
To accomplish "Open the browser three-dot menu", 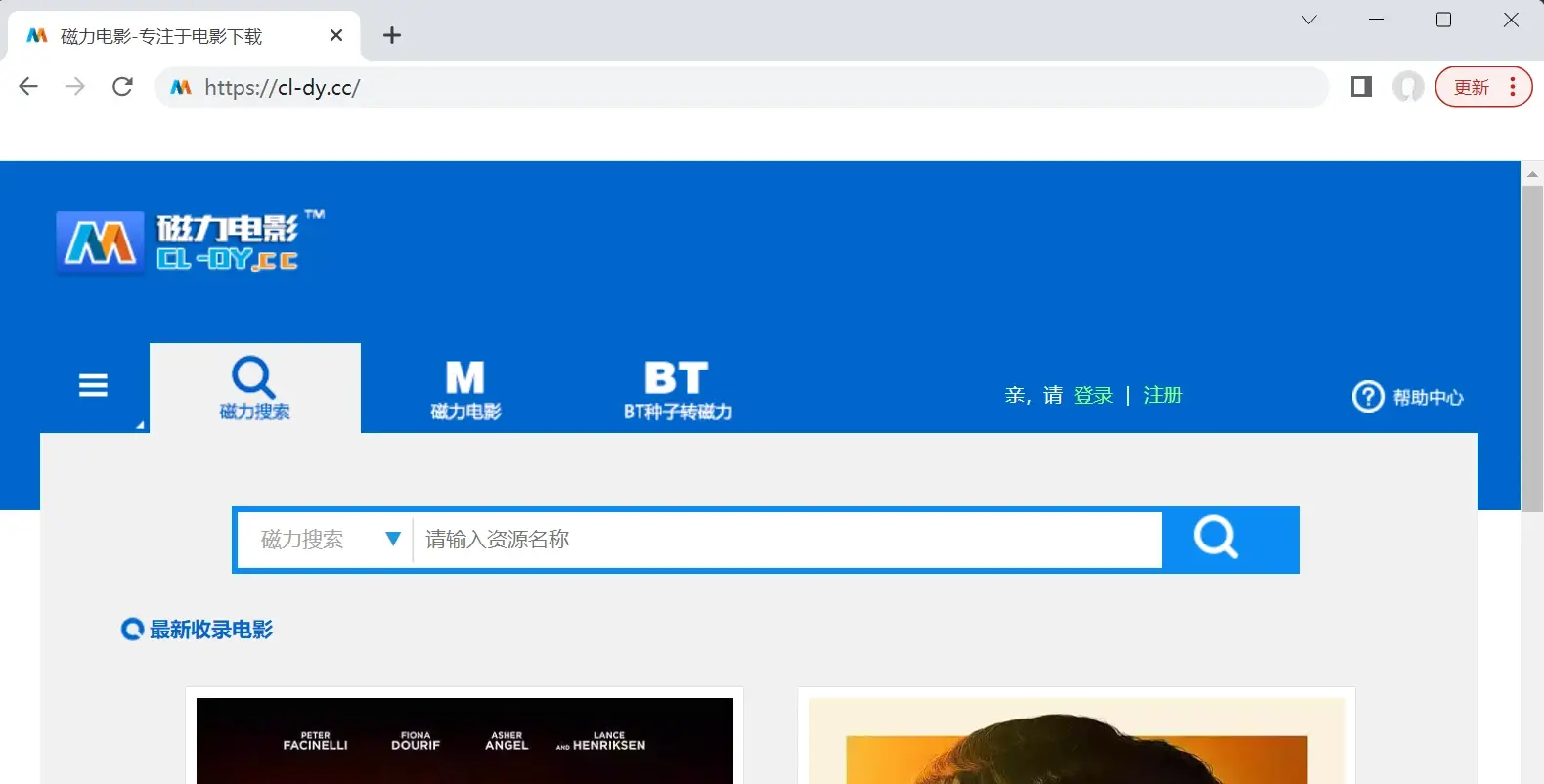I will [x=1513, y=87].
